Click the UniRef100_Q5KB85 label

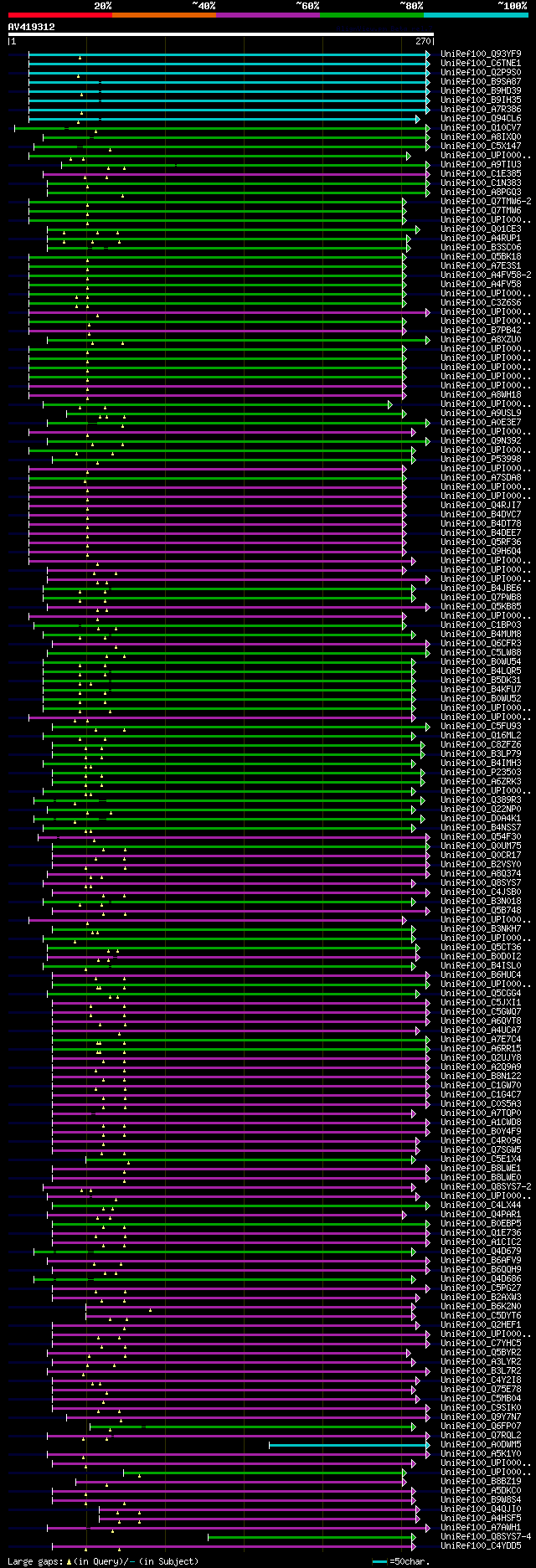481,606
